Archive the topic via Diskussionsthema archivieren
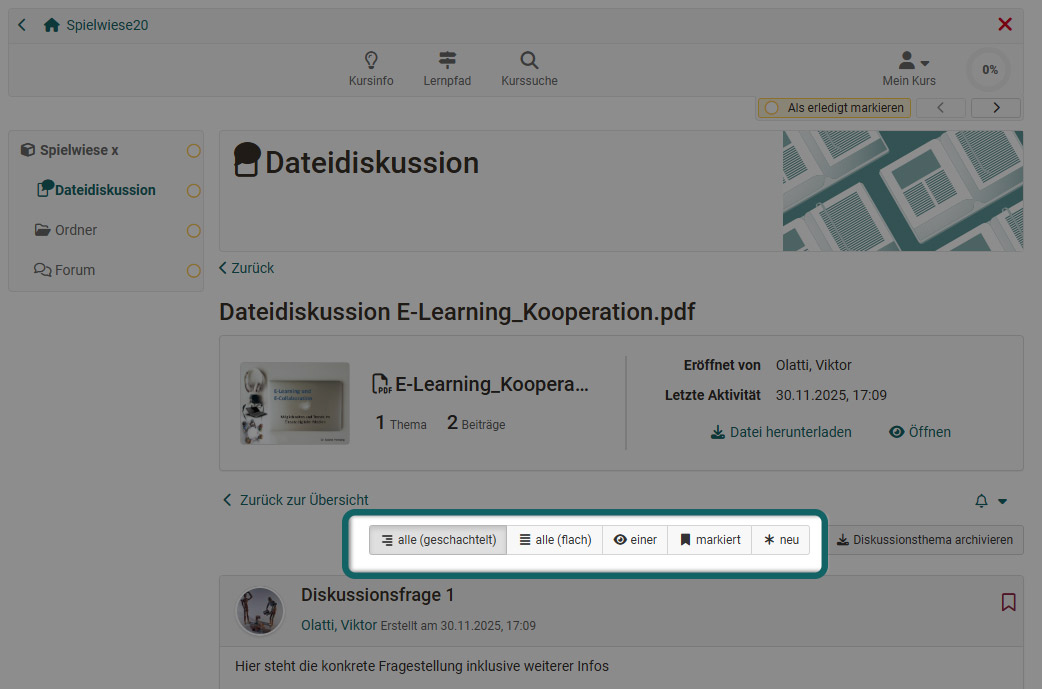The width and height of the screenshot is (1042, 689). coord(925,539)
